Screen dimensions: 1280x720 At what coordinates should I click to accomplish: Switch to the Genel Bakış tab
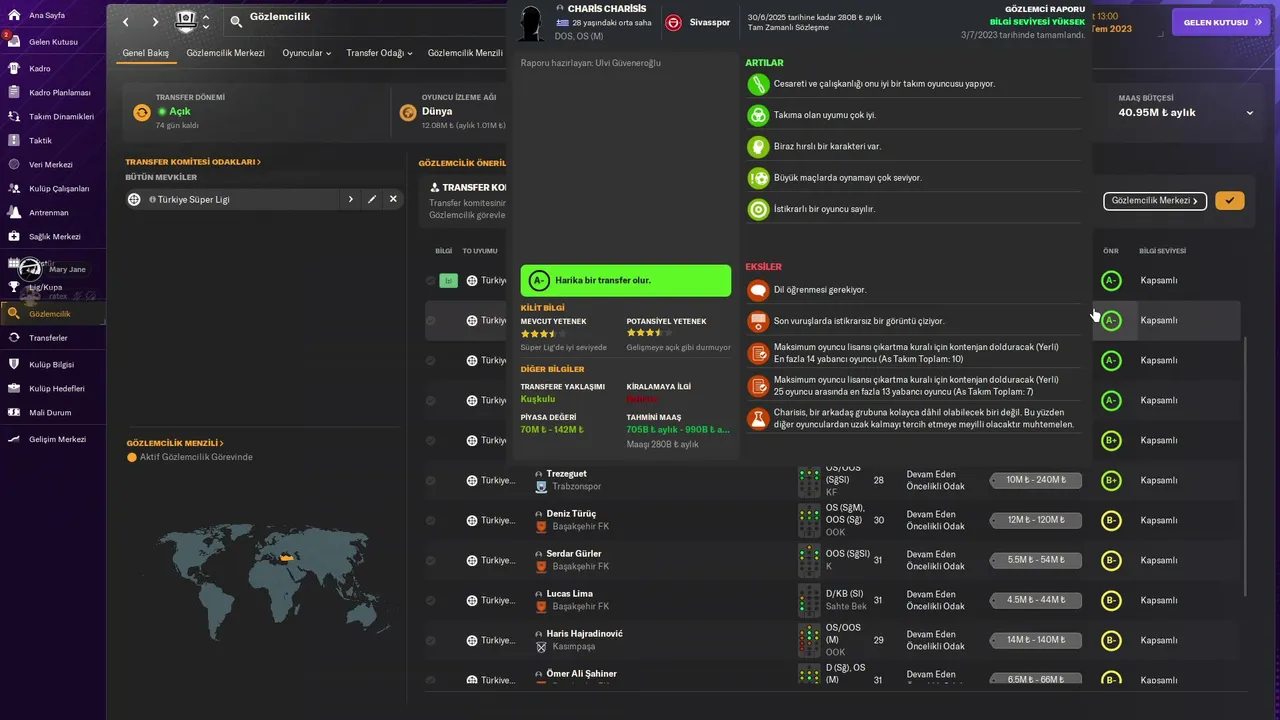click(146, 53)
